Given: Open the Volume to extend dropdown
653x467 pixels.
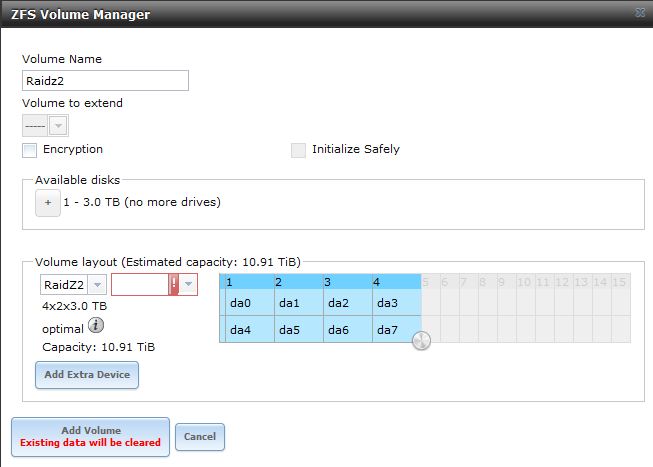Looking at the screenshot, I should pyautogui.click(x=58, y=125).
